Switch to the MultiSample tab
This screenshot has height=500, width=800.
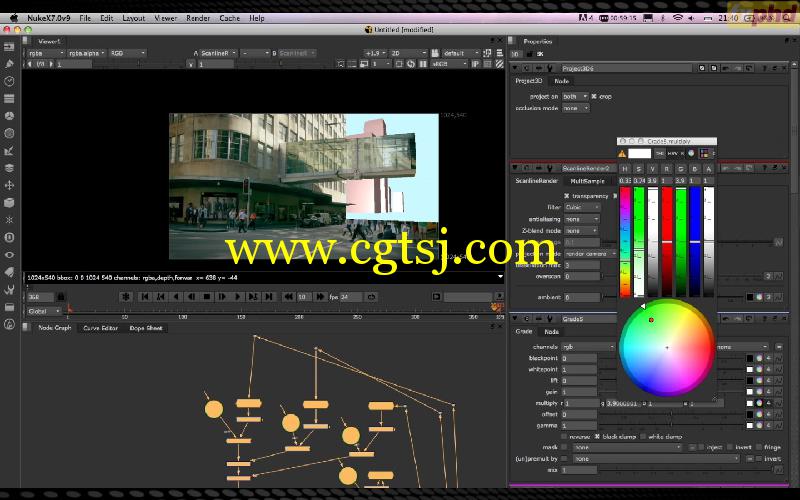[587, 181]
